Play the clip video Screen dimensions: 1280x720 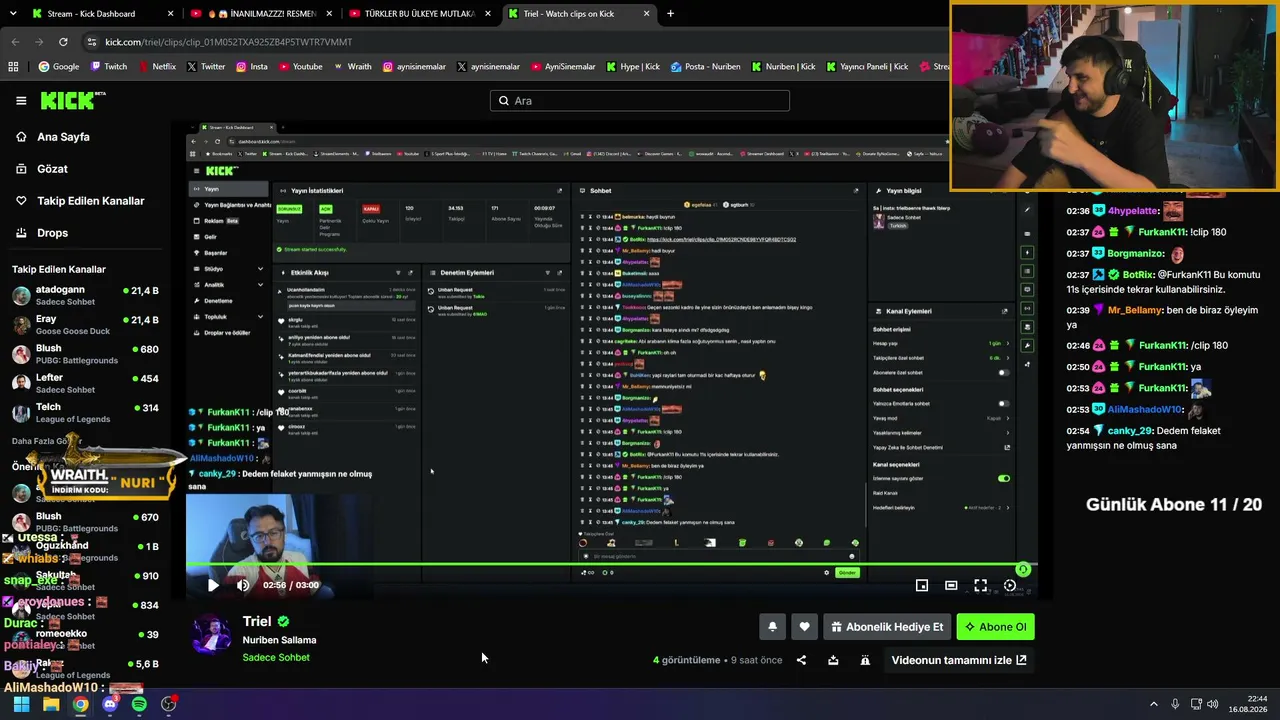(213, 585)
